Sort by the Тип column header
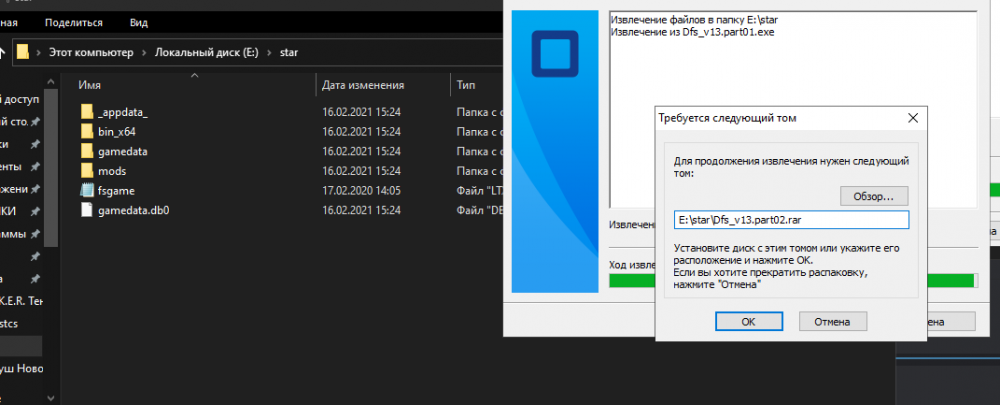1000x405 pixels. click(x=465, y=85)
